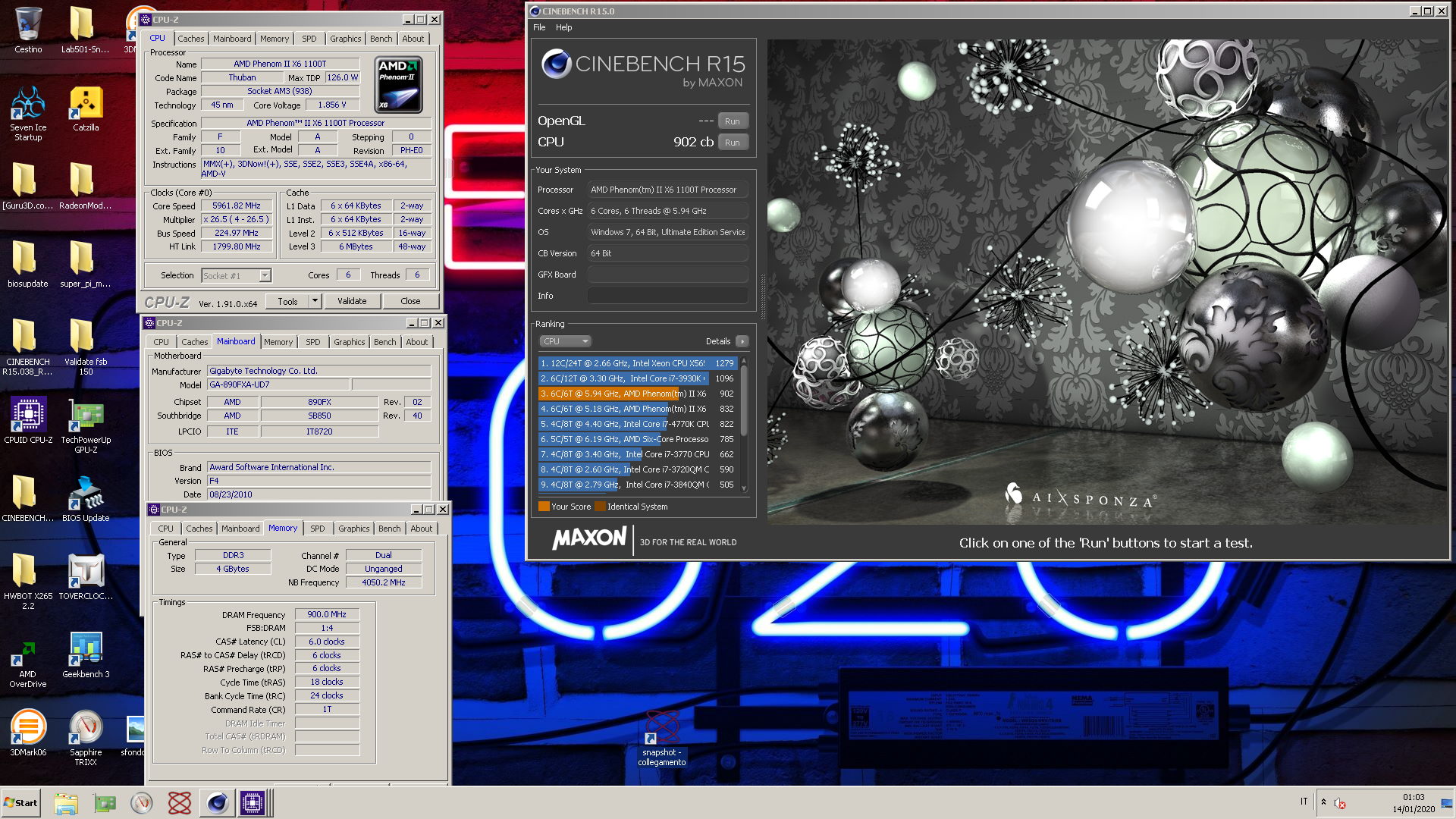The height and width of the screenshot is (819, 1456).
Task: Open the CPU ranking dropdown in Cinebench
Action: pos(565,341)
